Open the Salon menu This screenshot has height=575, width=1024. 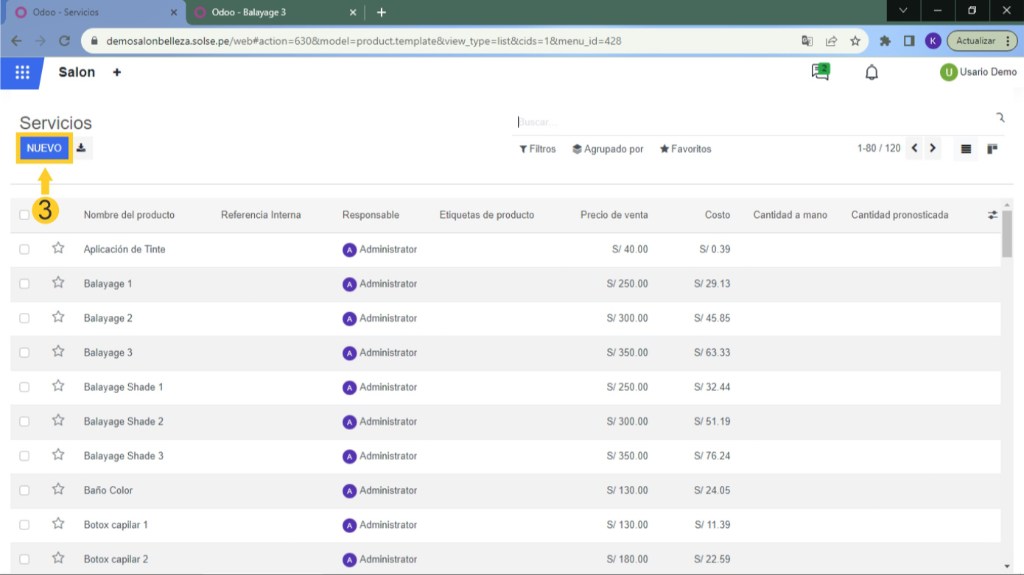(77, 73)
